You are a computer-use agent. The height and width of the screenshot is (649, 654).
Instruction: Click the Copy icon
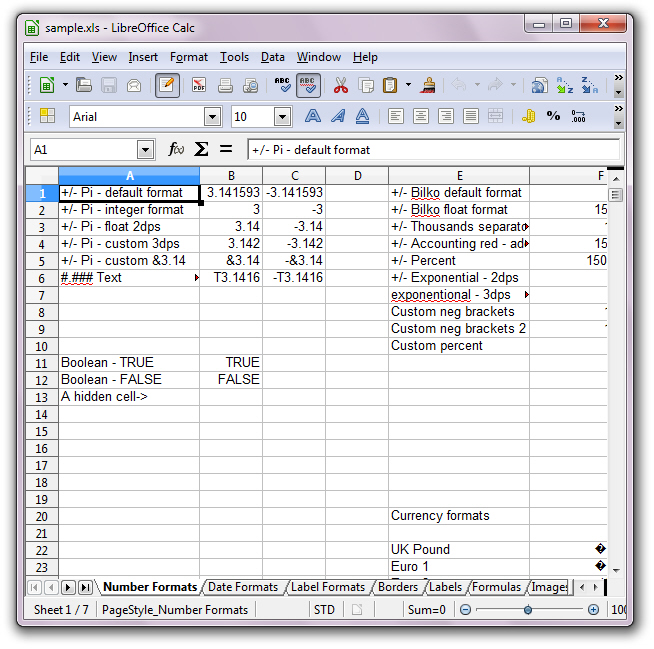366,86
